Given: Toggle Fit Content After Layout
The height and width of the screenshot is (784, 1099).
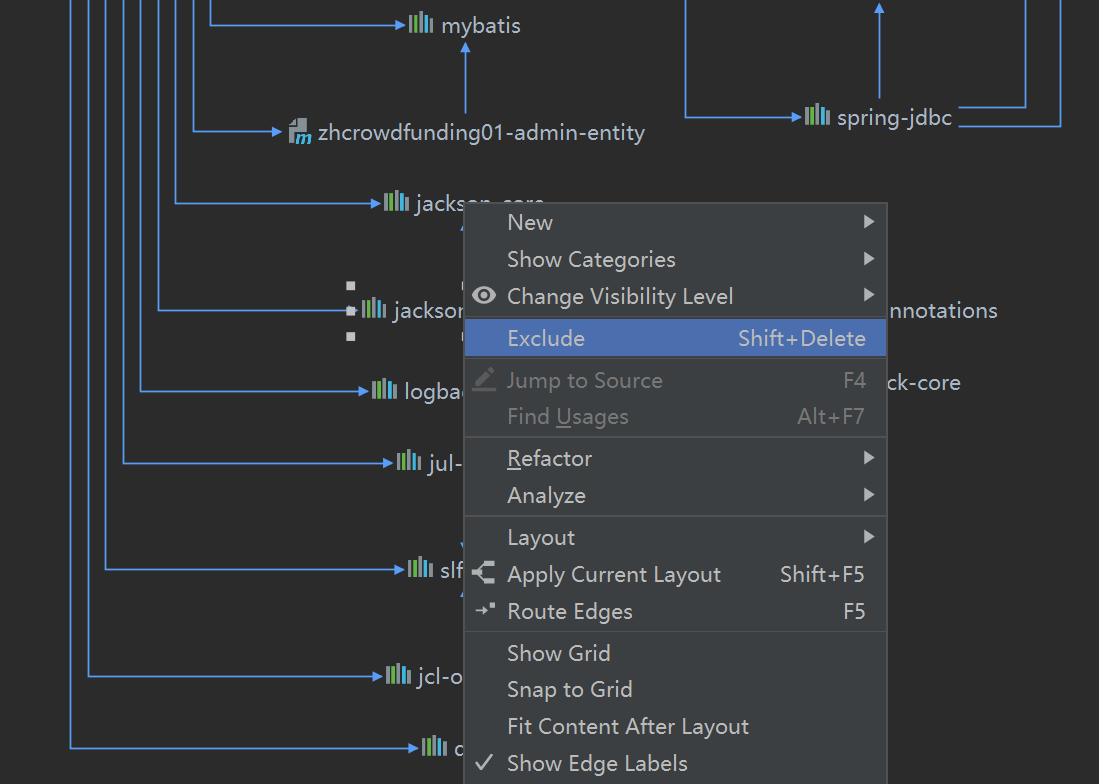Looking at the screenshot, I should pyautogui.click(x=676, y=727).
